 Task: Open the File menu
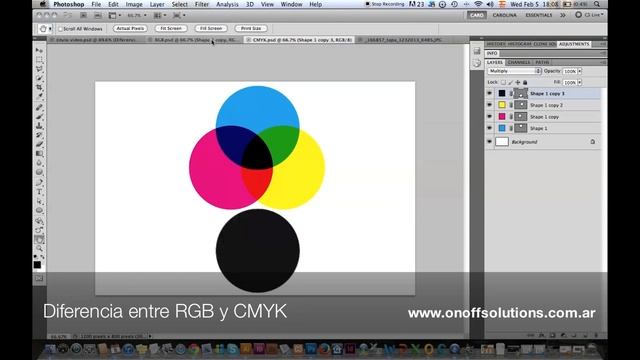tap(96, 4)
